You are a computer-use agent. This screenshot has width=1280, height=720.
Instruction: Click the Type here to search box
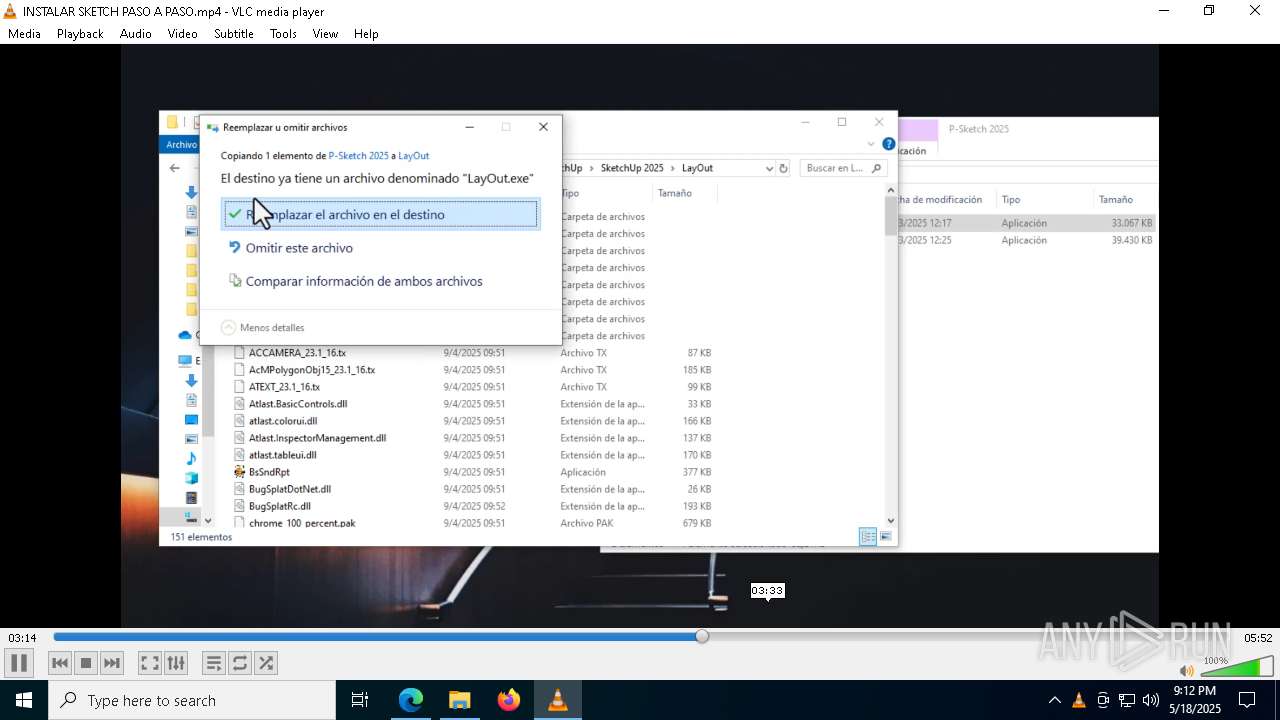(x=192, y=700)
